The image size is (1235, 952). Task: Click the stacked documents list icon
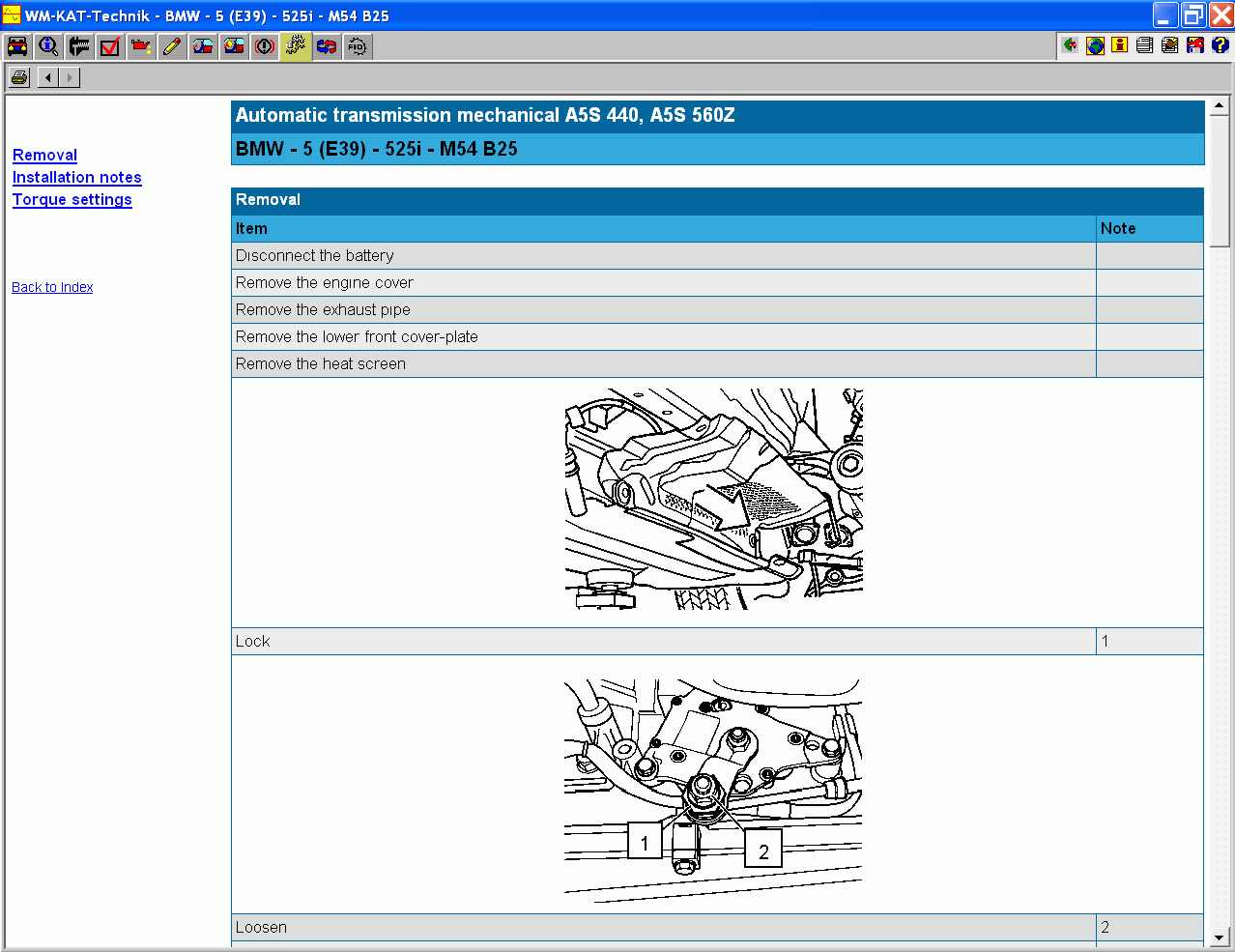[1145, 44]
